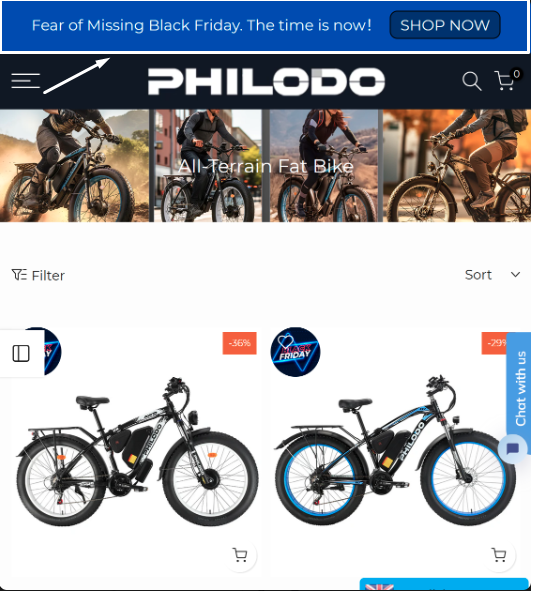Click the All-Terrain Fat Bike banner

tap(265, 166)
